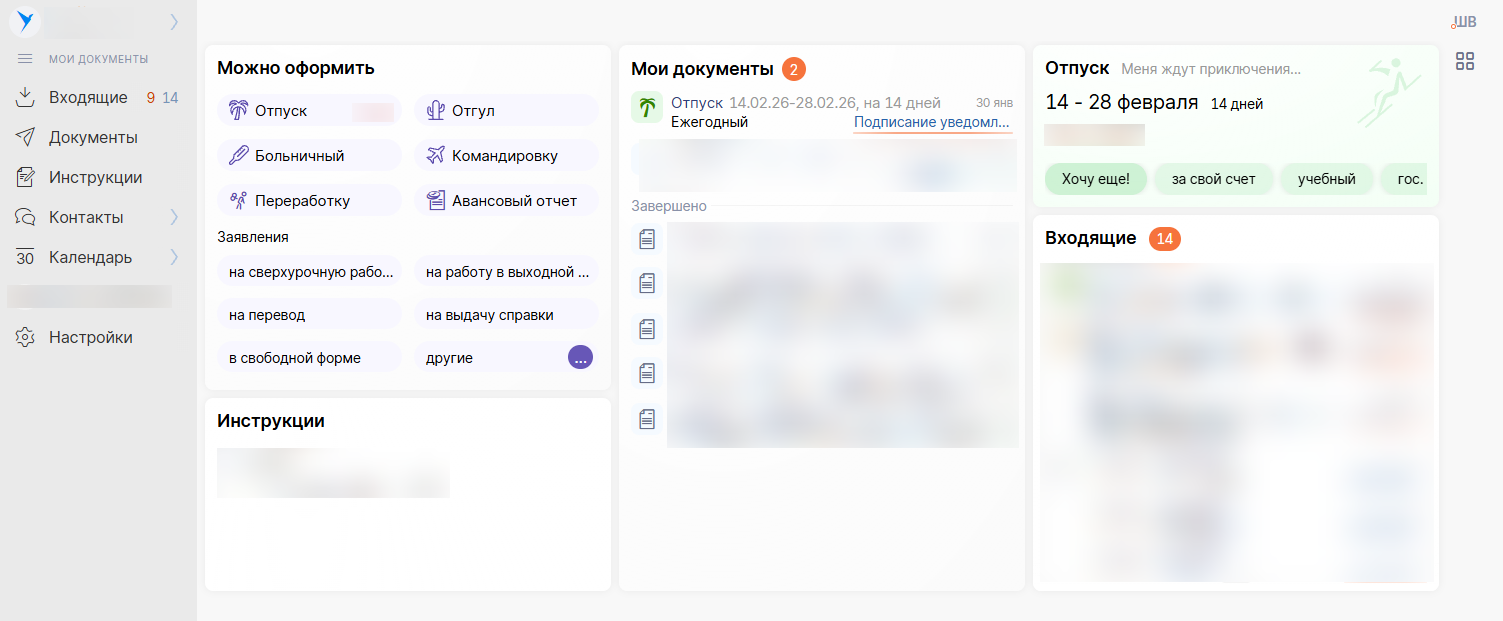The width and height of the screenshot is (1503, 621).
Task: Open the grid apps icon at top right
Action: coord(1464,61)
